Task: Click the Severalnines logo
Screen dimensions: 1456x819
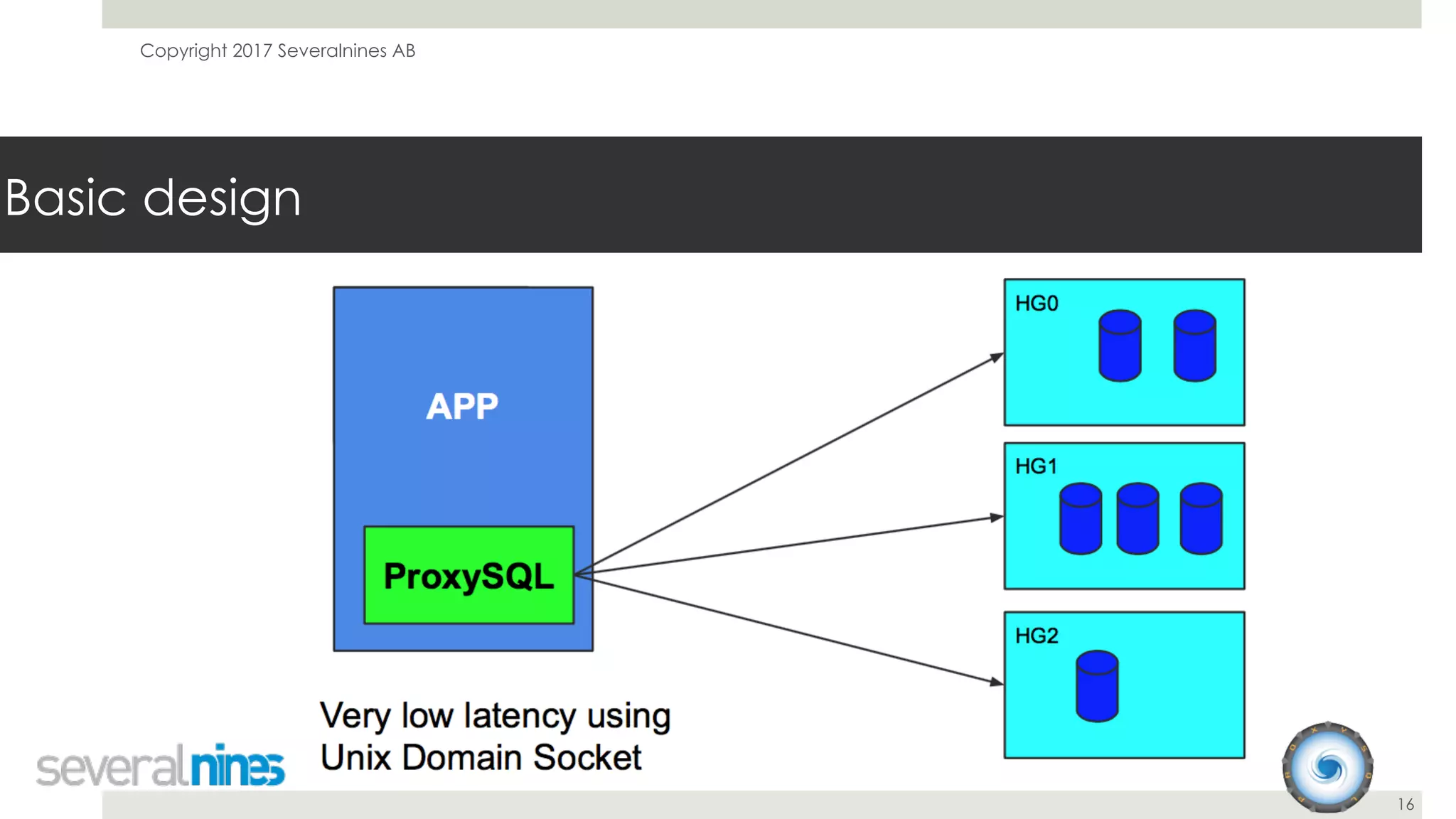Action: [161, 766]
